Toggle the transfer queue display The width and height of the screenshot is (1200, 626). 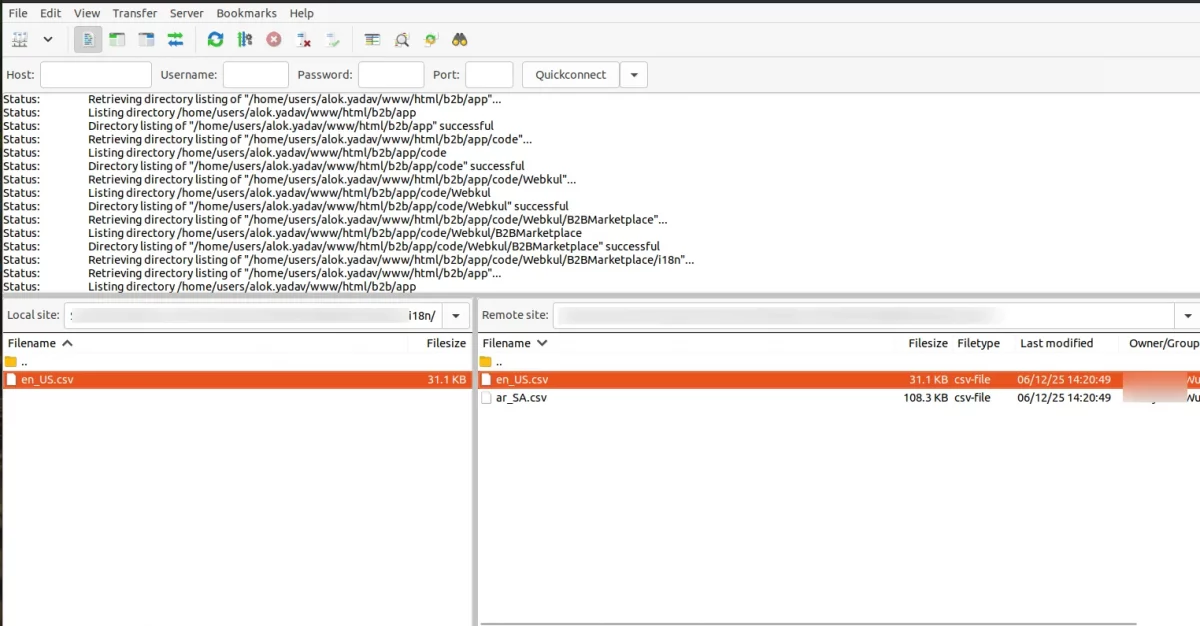pos(175,40)
